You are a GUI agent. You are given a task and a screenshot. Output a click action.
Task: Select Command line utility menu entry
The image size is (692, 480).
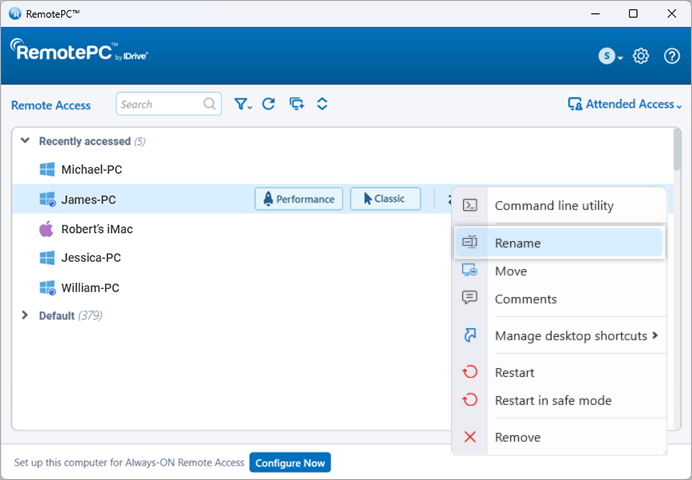click(554, 206)
